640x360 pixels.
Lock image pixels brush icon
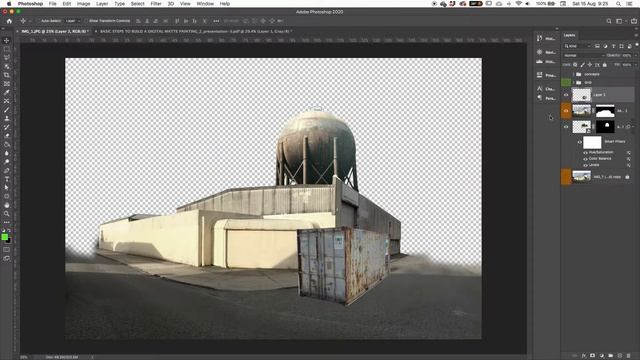pyautogui.click(x=582, y=64)
